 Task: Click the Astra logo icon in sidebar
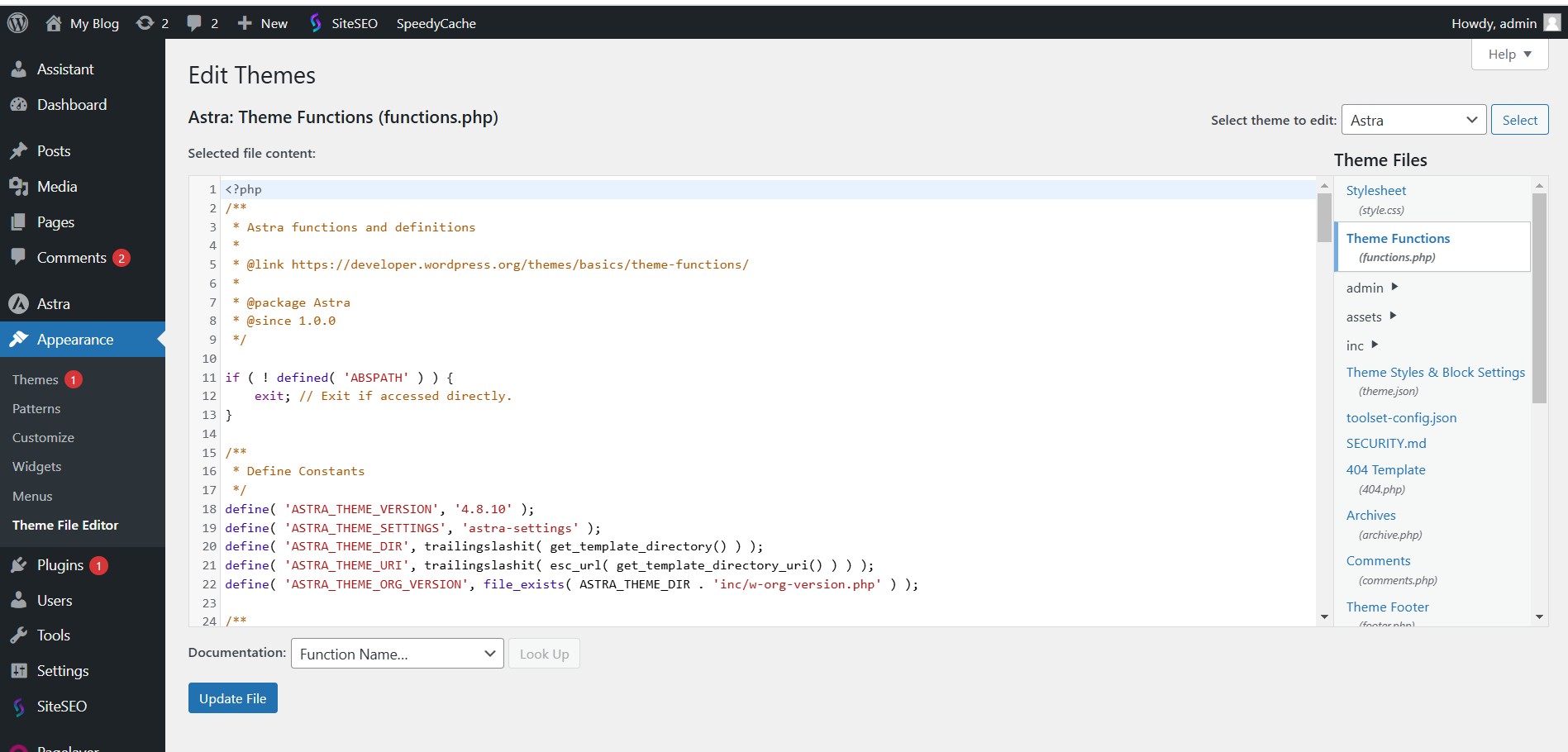point(18,304)
